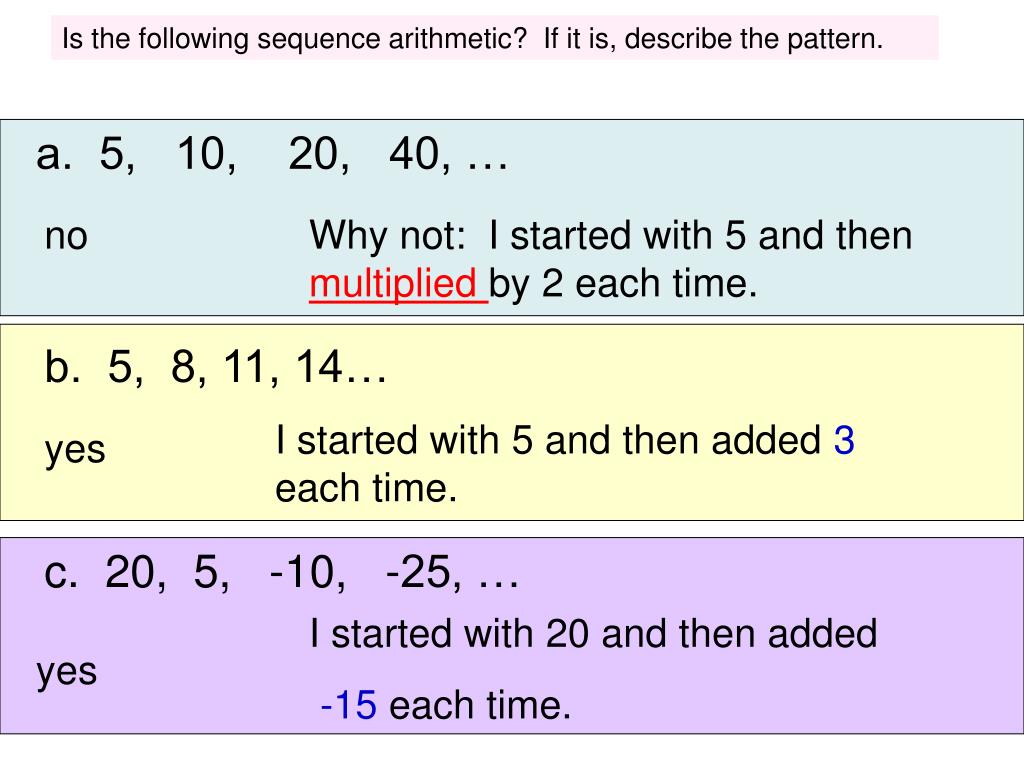Click the red underlined word 'multiplied'
Viewport: 1024px width, 768px height.
click(398, 284)
